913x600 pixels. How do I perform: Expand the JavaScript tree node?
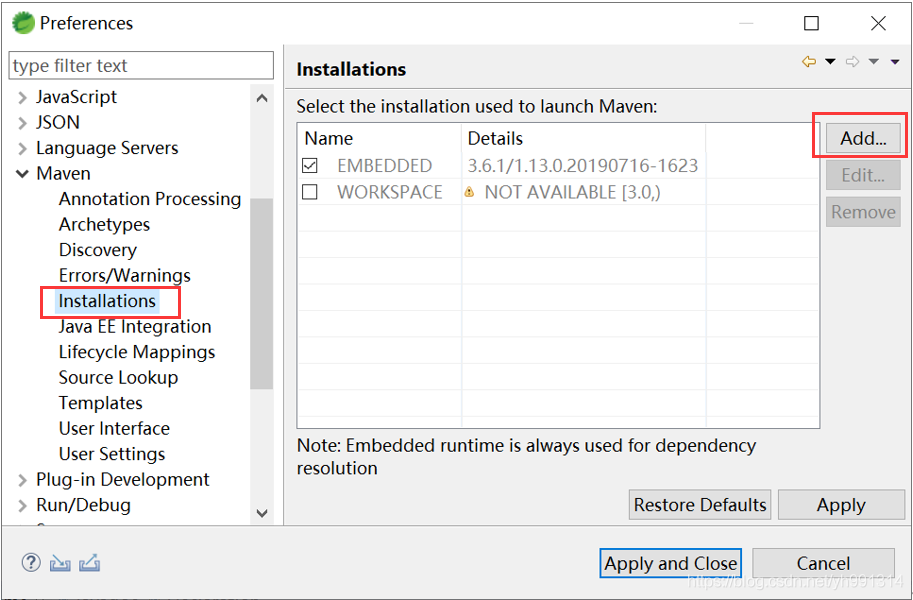tap(22, 98)
